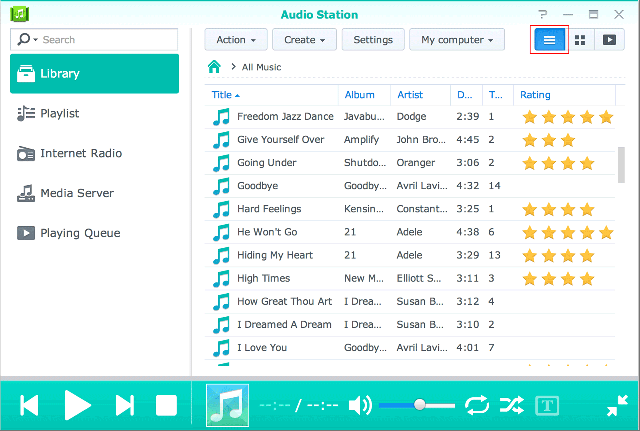Open Media Server section

tap(94, 193)
